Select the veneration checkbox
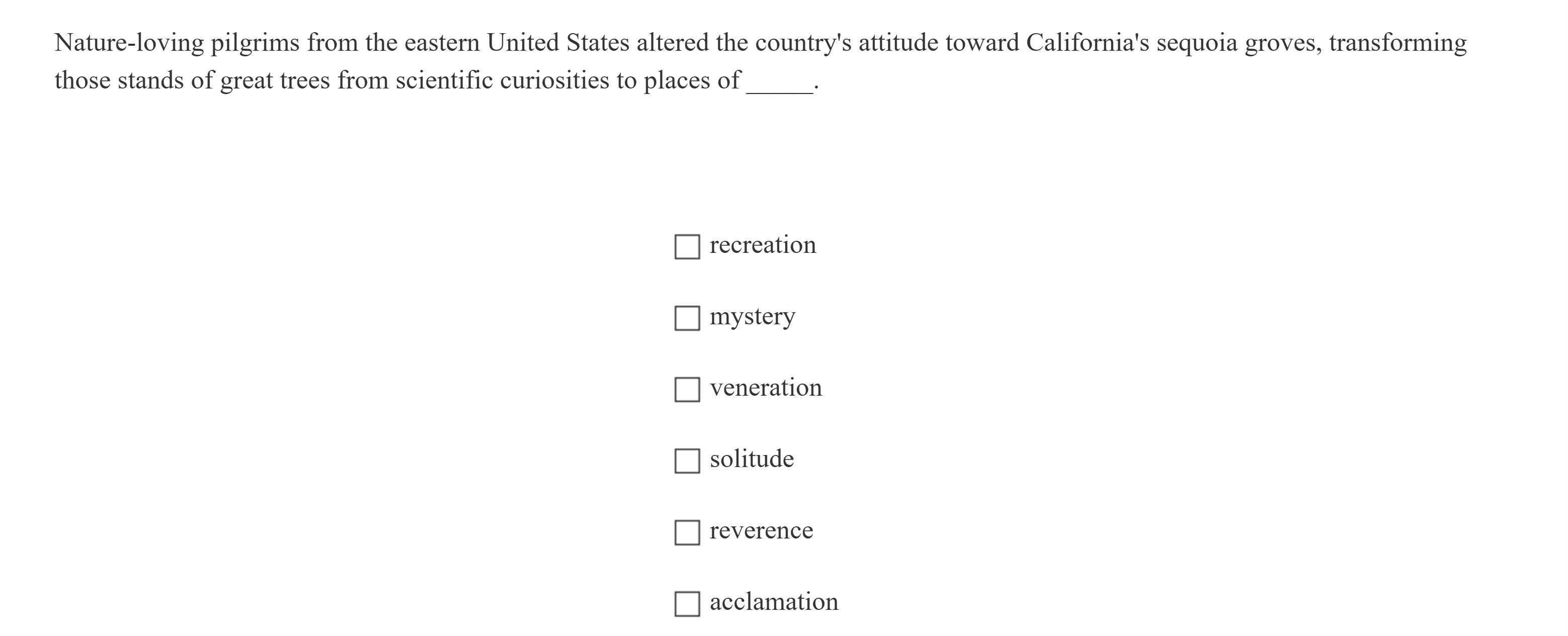Viewport: 1568px width, 636px height. 687,389
